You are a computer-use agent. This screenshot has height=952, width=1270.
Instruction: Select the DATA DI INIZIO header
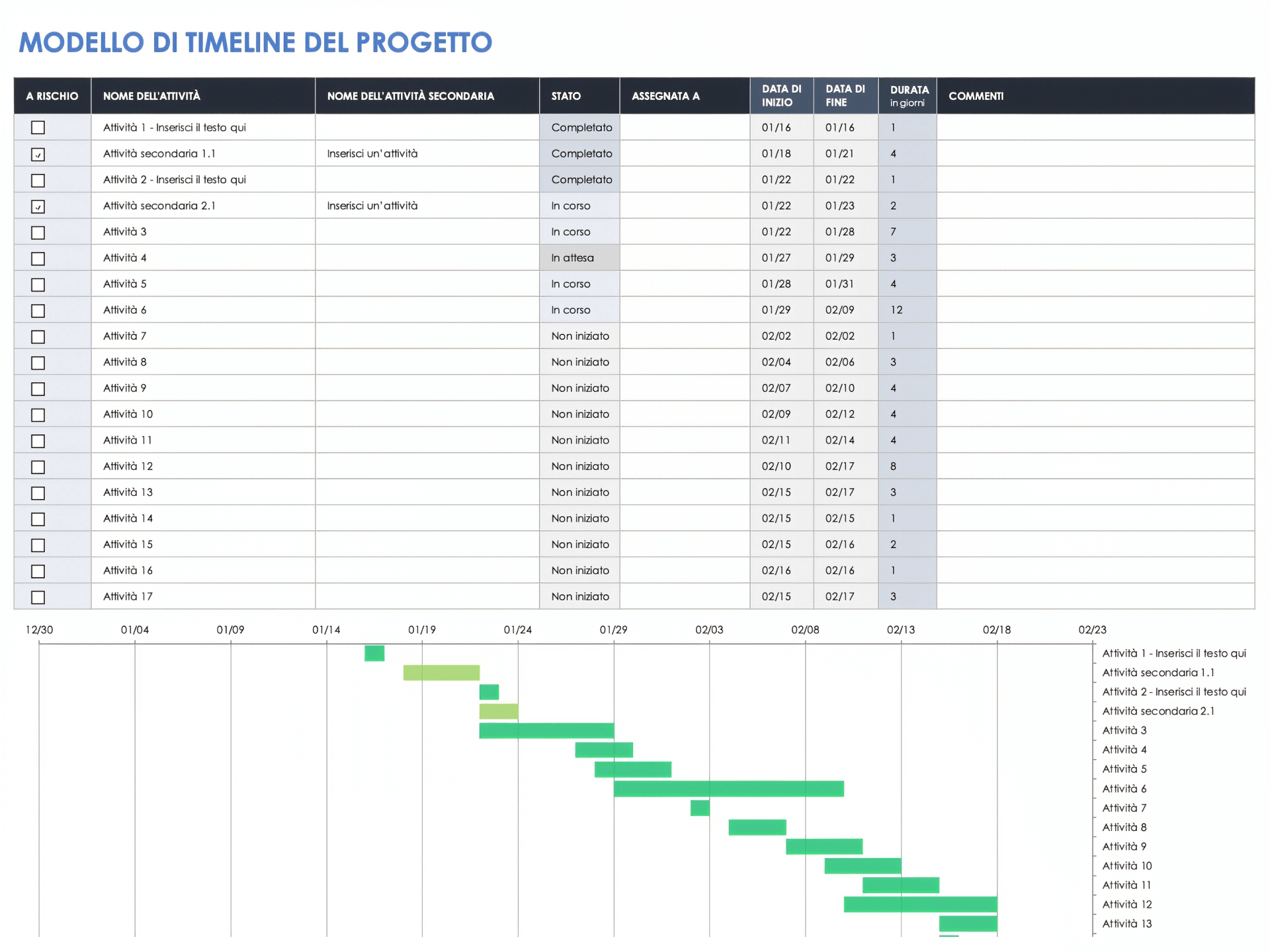782,96
